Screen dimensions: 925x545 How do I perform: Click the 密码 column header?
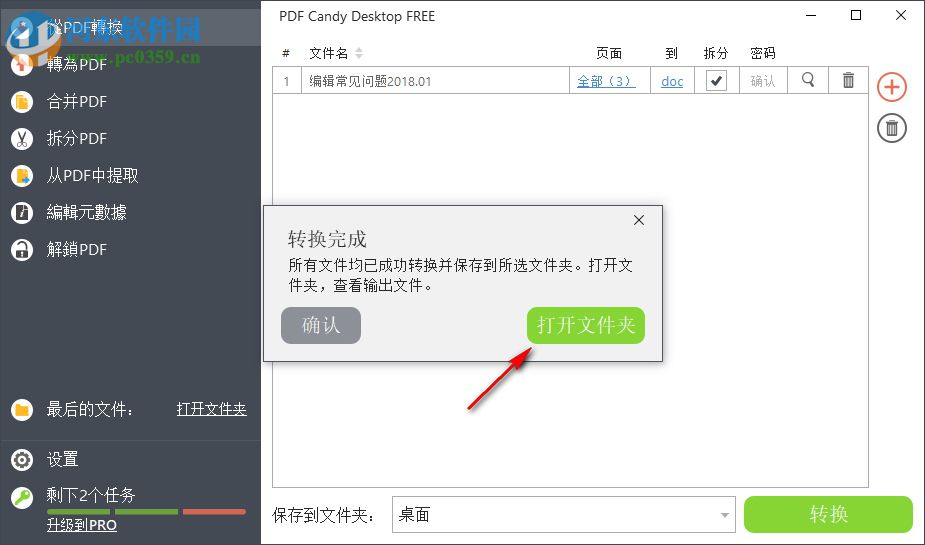(x=763, y=53)
